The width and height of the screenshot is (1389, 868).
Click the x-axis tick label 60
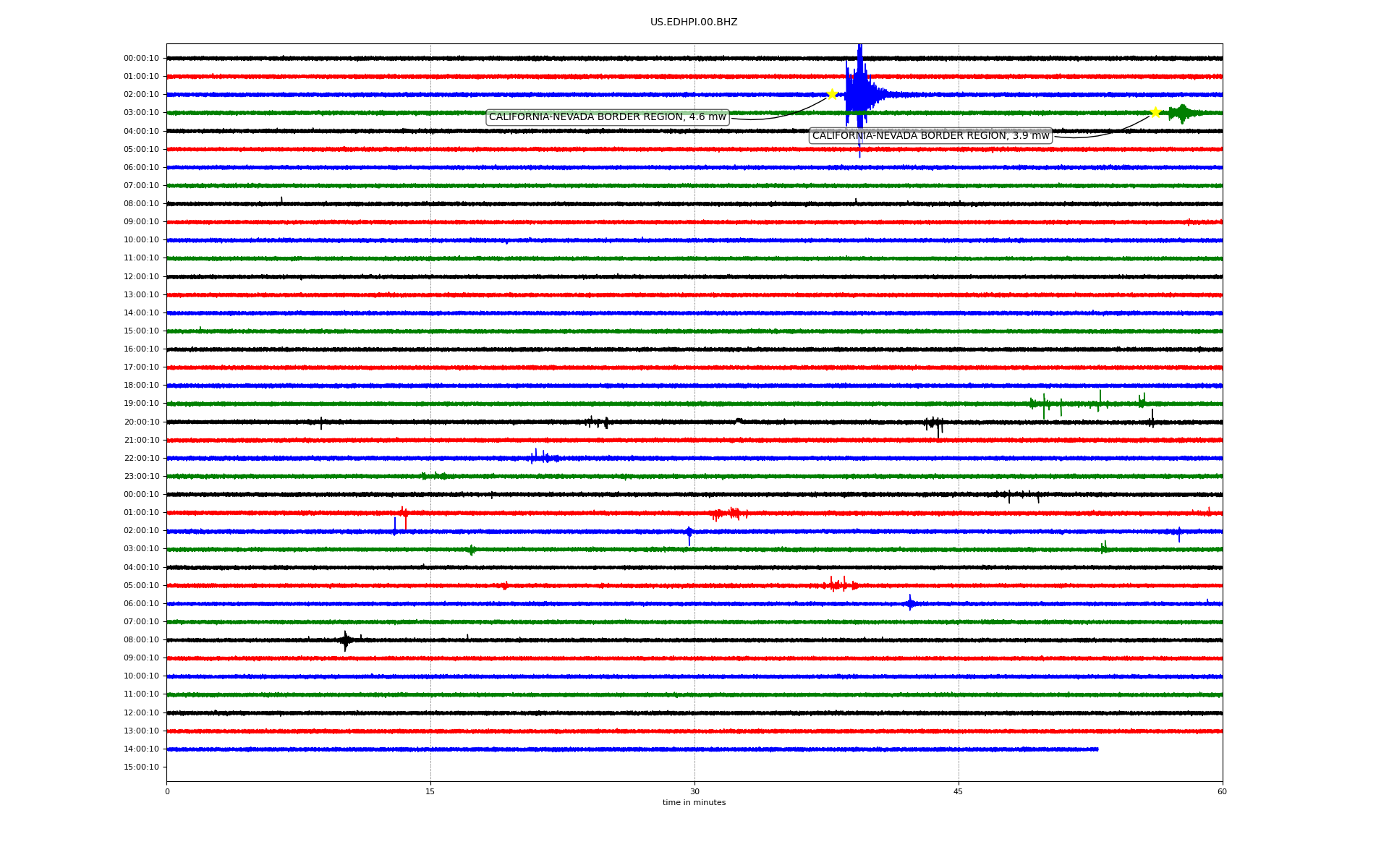[1222, 791]
